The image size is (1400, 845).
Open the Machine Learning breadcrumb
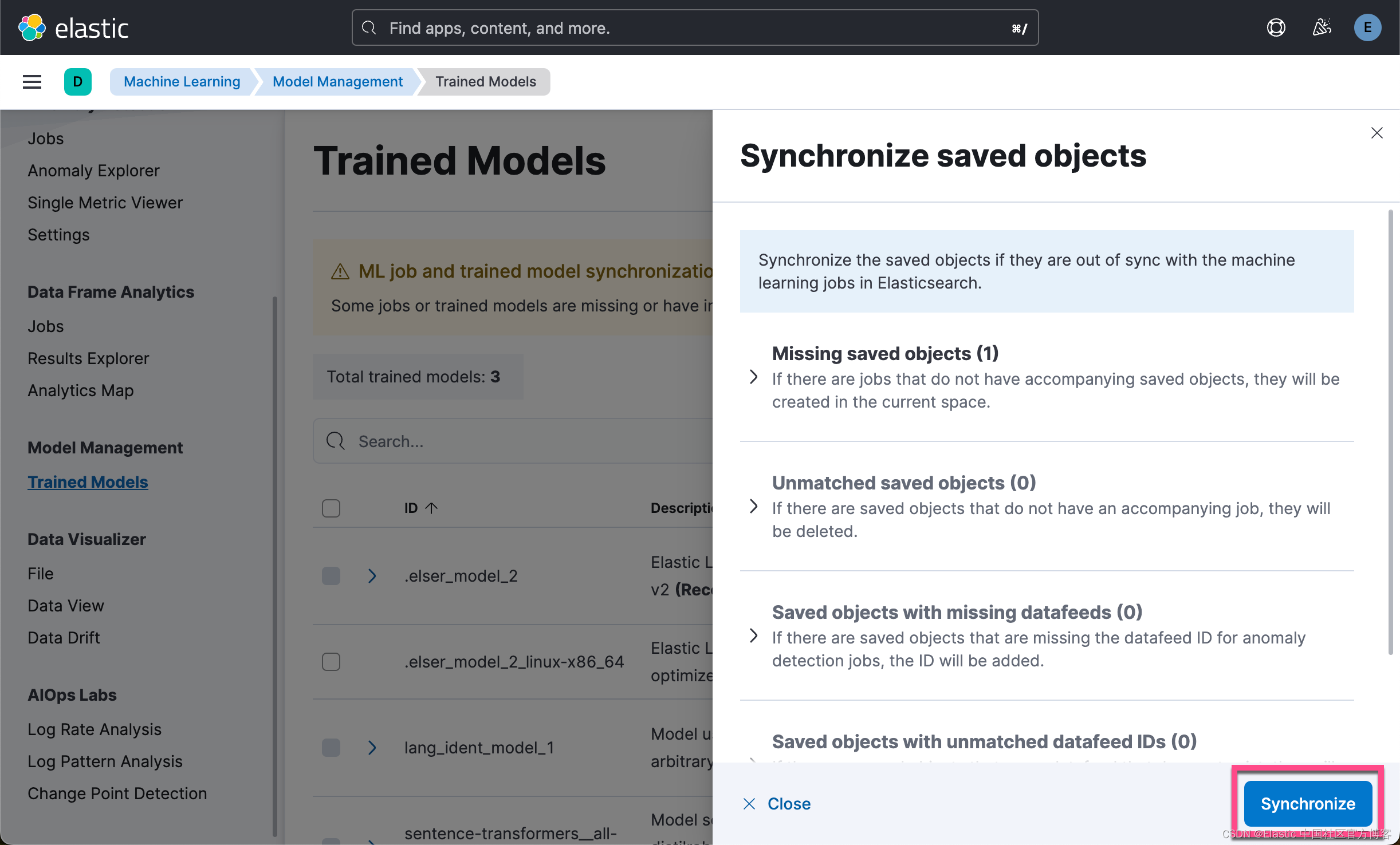[182, 81]
